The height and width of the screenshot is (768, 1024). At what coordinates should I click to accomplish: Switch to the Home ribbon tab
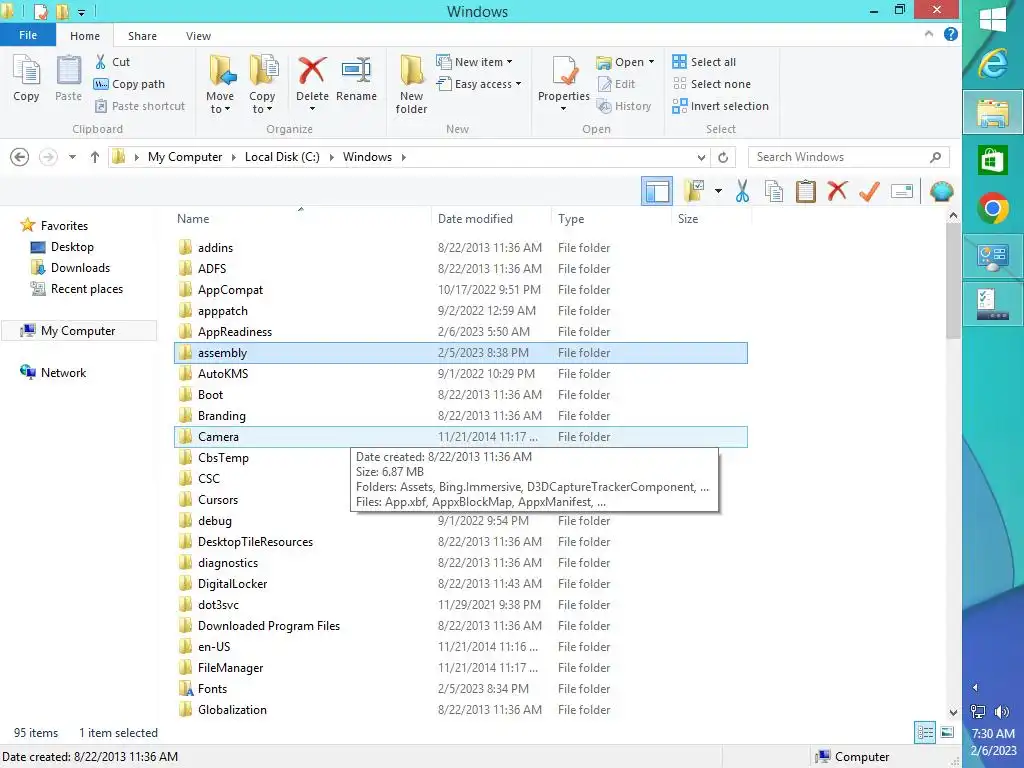point(85,36)
